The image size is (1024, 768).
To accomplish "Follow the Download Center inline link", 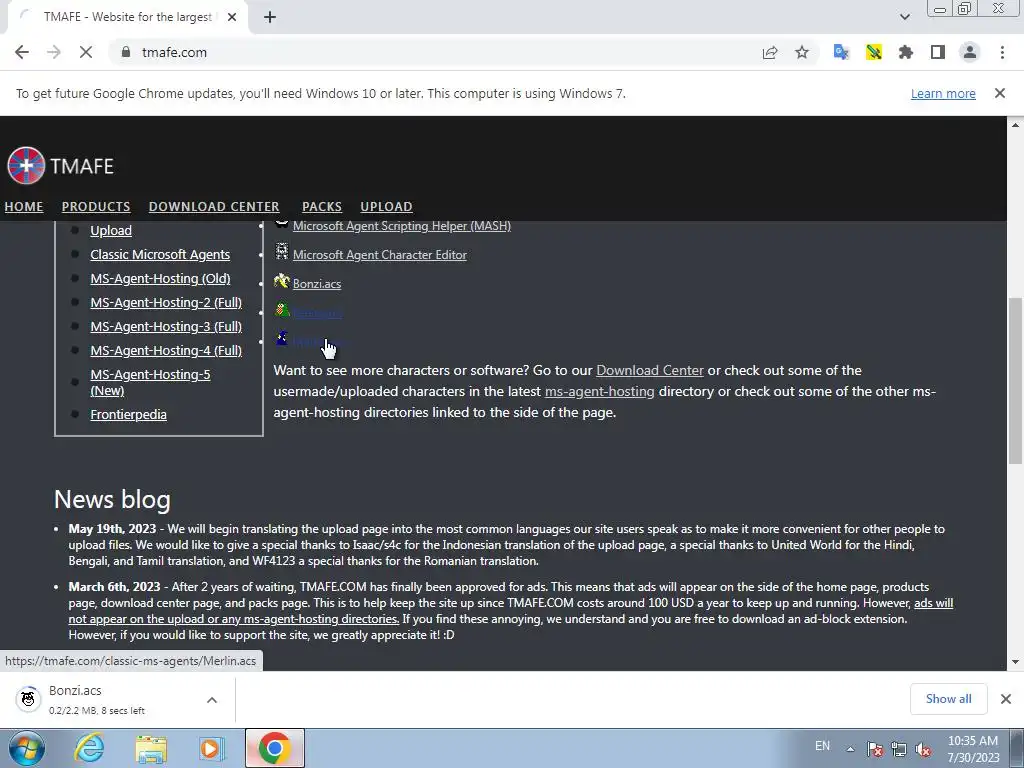I will coord(650,370).
